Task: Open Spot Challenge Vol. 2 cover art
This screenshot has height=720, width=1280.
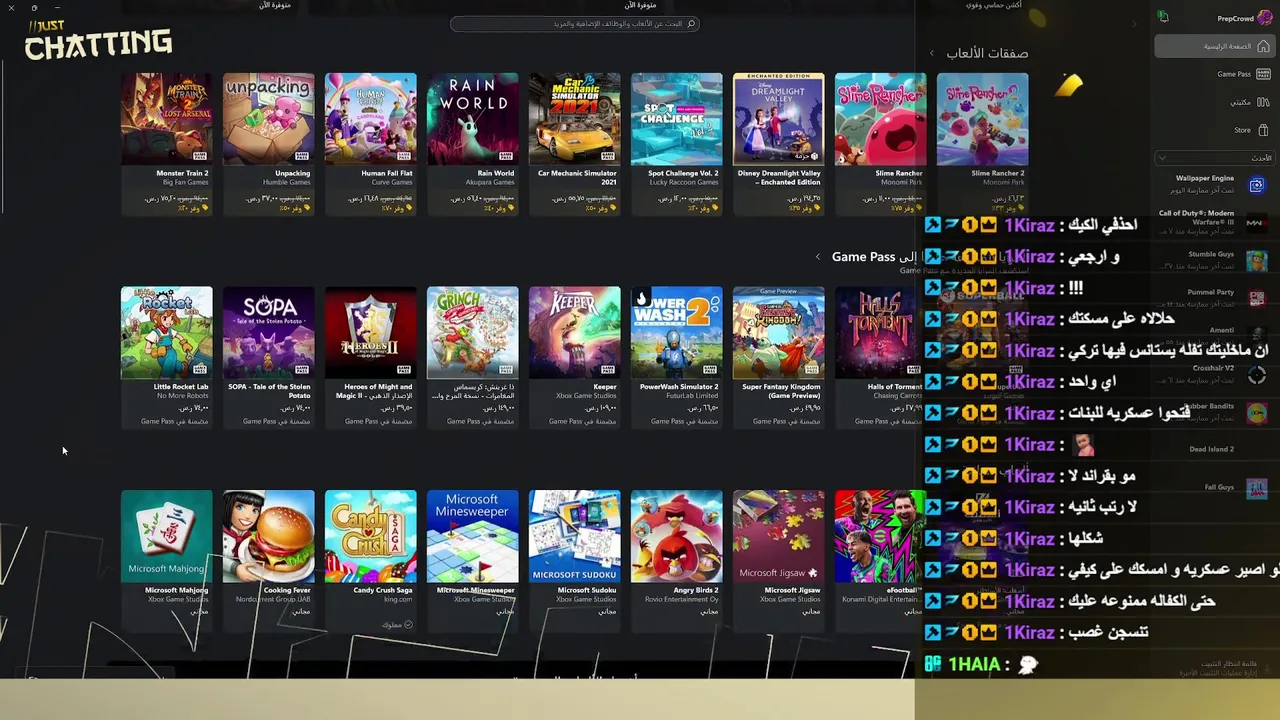Action: 677,119
